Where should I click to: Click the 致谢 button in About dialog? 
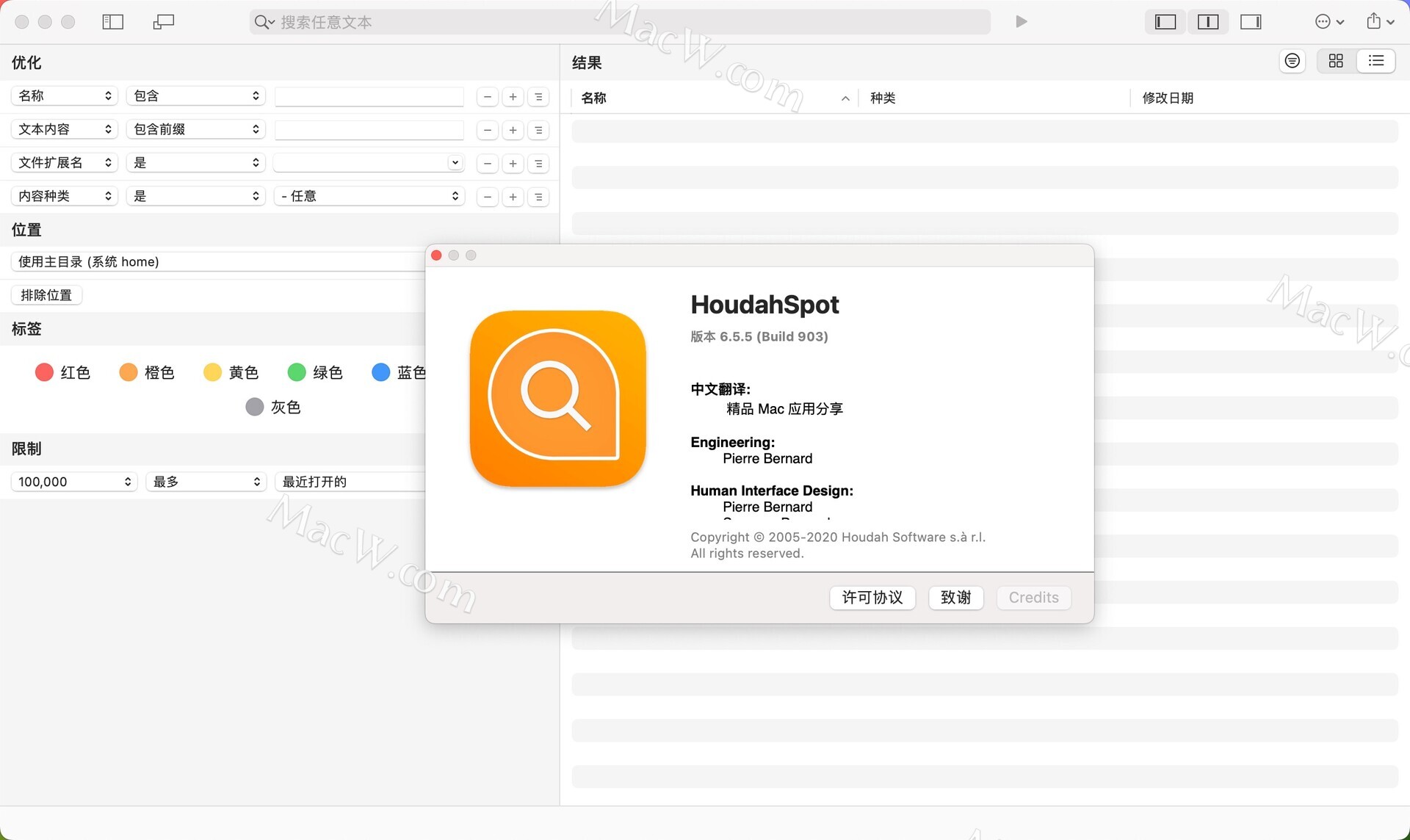point(956,598)
